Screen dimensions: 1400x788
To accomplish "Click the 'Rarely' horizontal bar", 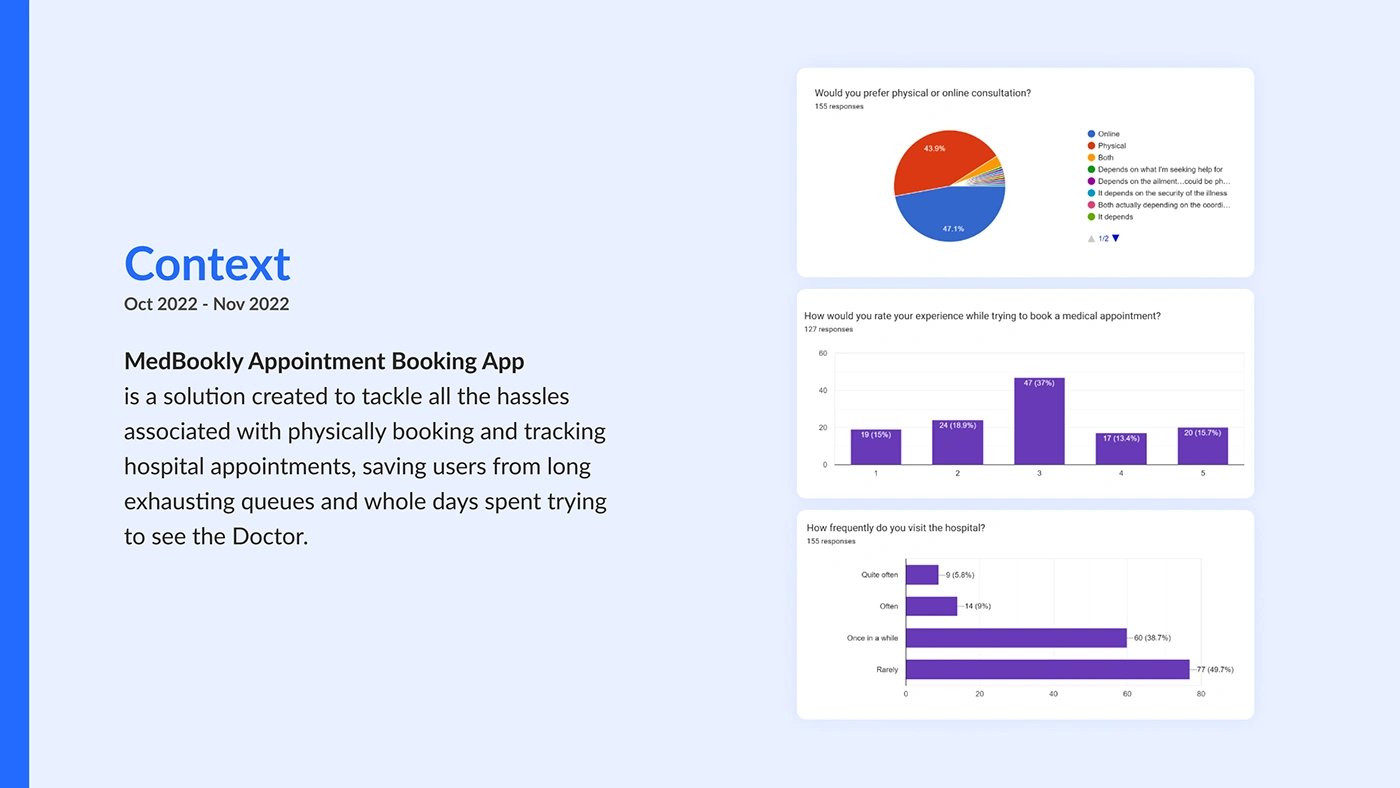I will tap(1048, 669).
